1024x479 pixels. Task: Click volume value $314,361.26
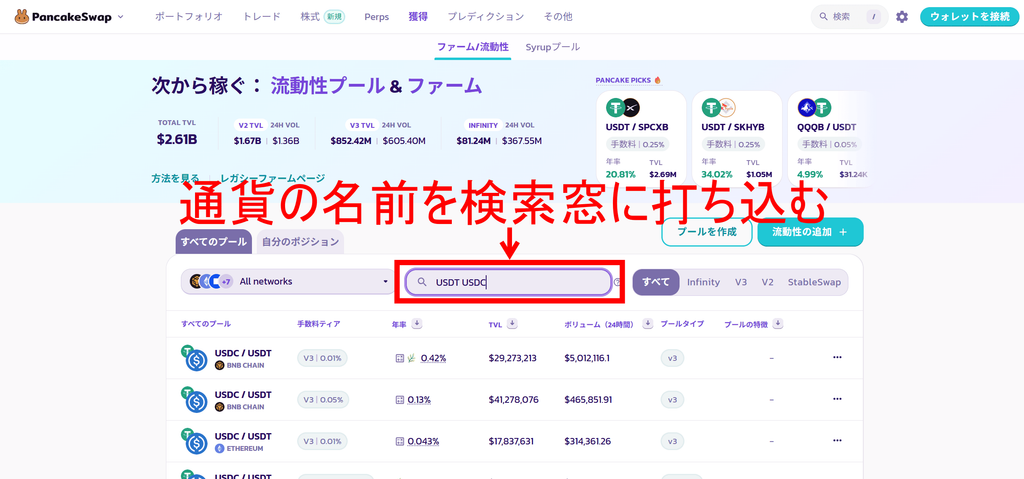[x=588, y=441]
